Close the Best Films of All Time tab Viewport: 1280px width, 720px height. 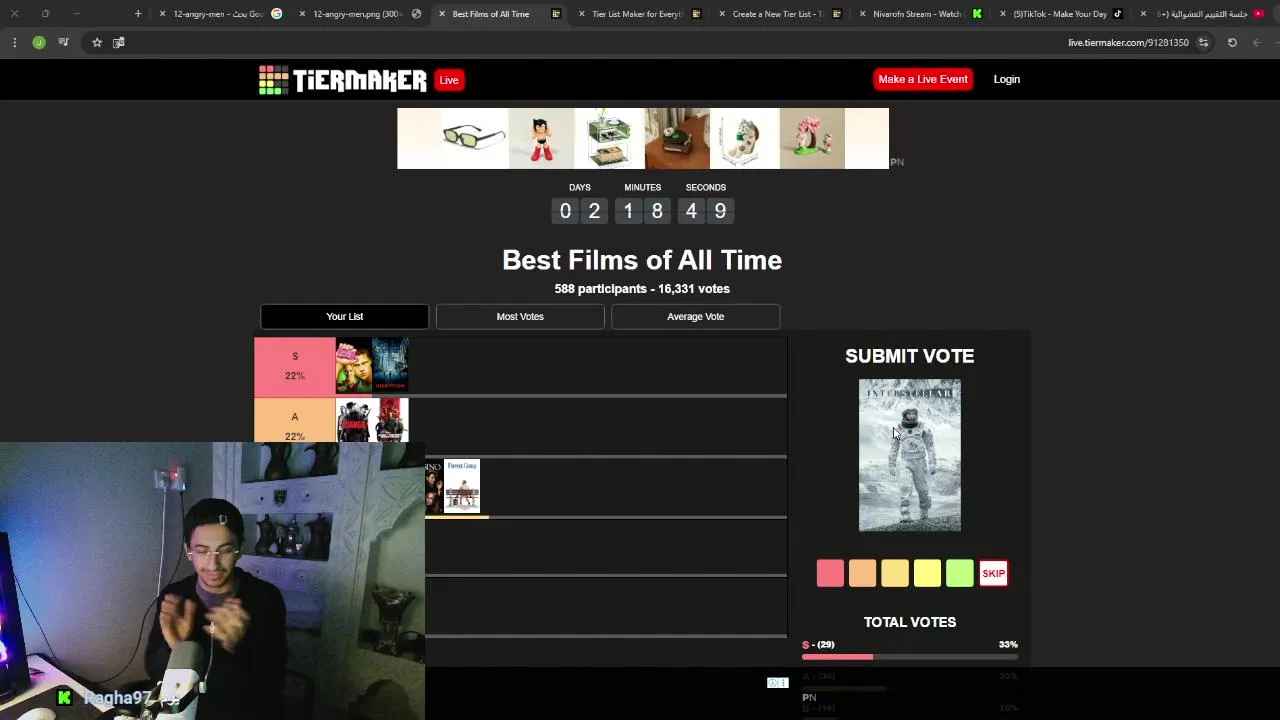coord(442,14)
